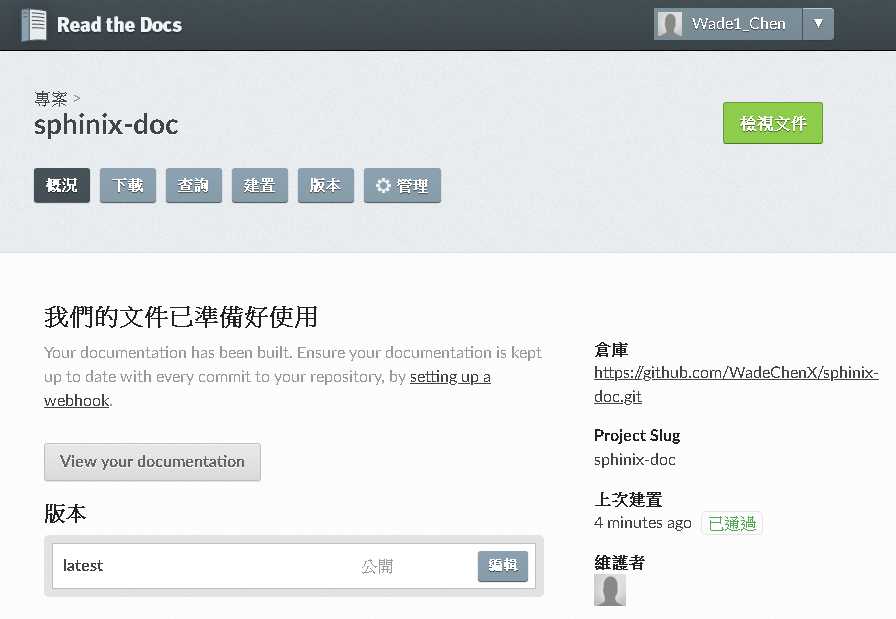The height and width of the screenshot is (619, 896).
Task: Click the Wade1_Chen username button
Action: point(728,24)
